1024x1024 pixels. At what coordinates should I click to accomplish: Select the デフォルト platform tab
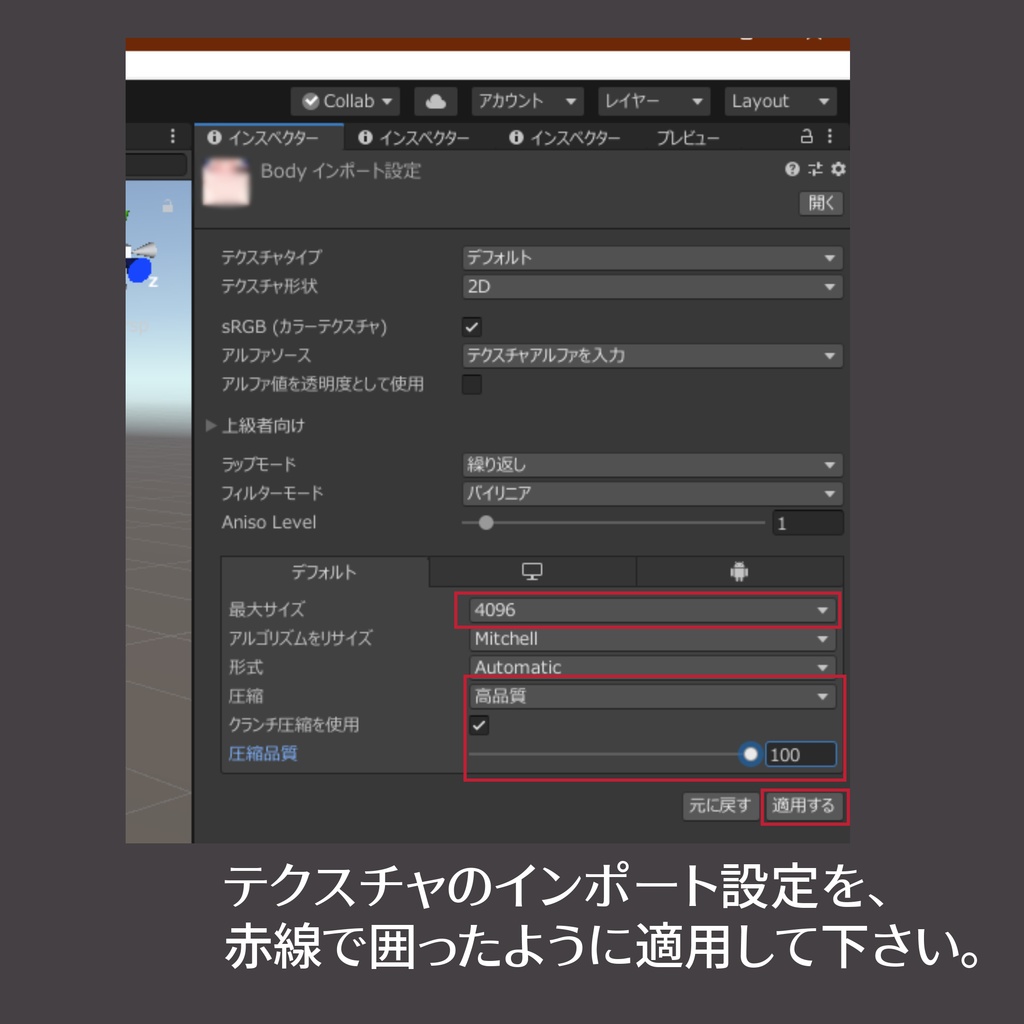click(325, 572)
